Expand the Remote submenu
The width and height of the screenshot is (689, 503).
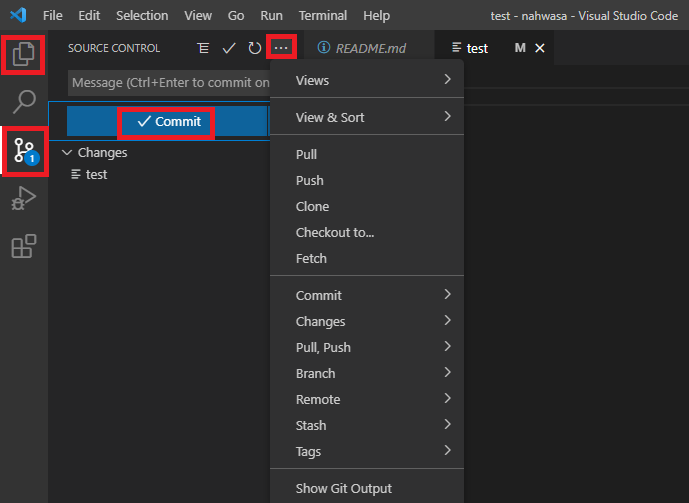[x=367, y=399]
